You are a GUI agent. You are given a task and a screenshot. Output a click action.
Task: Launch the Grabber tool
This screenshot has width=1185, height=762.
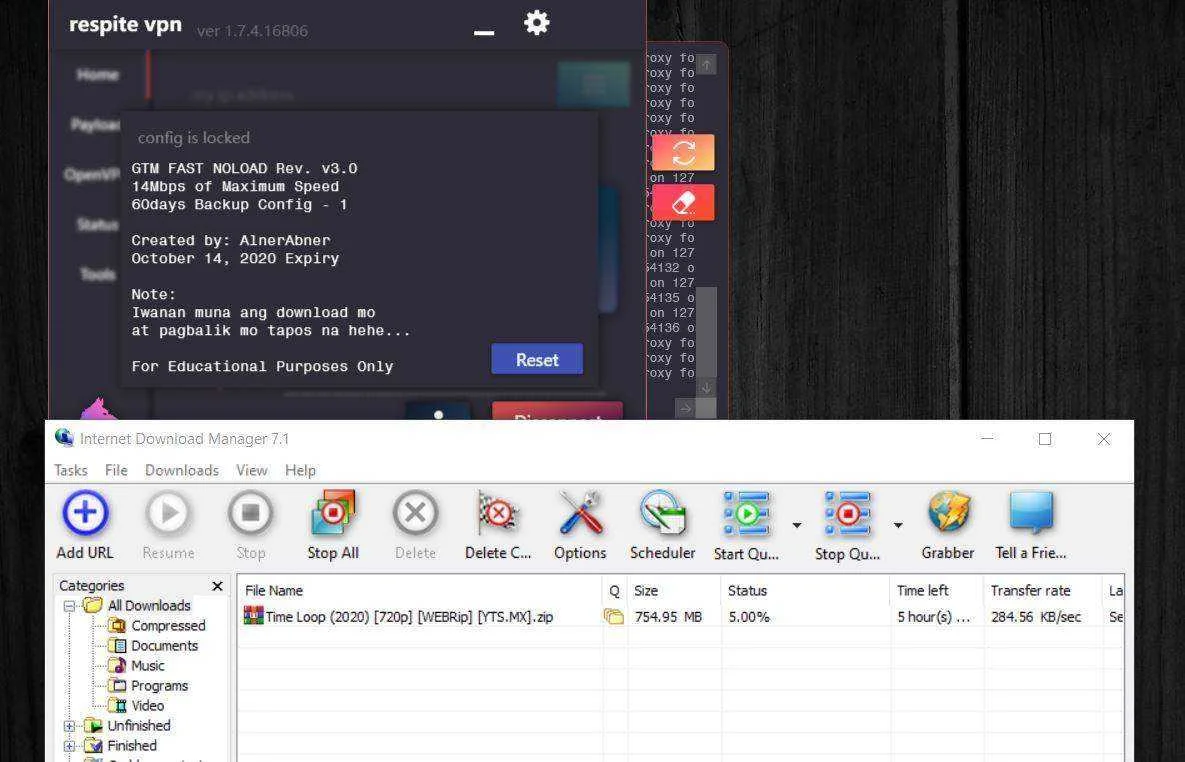point(948,525)
